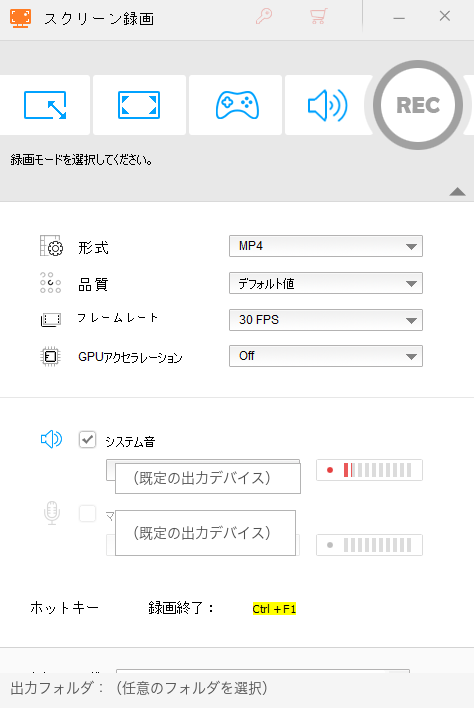Collapse the settings panel with the up arrow
This screenshot has height=708, width=474.
click(x=457, y=191)
